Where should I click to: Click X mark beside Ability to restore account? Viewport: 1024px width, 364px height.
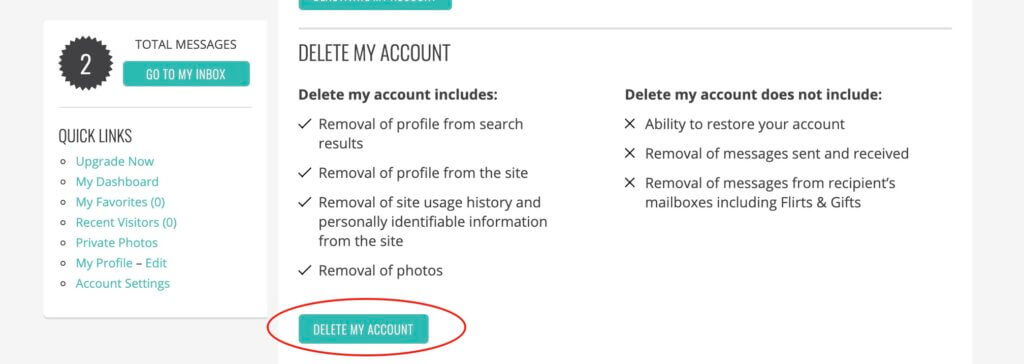630,124
